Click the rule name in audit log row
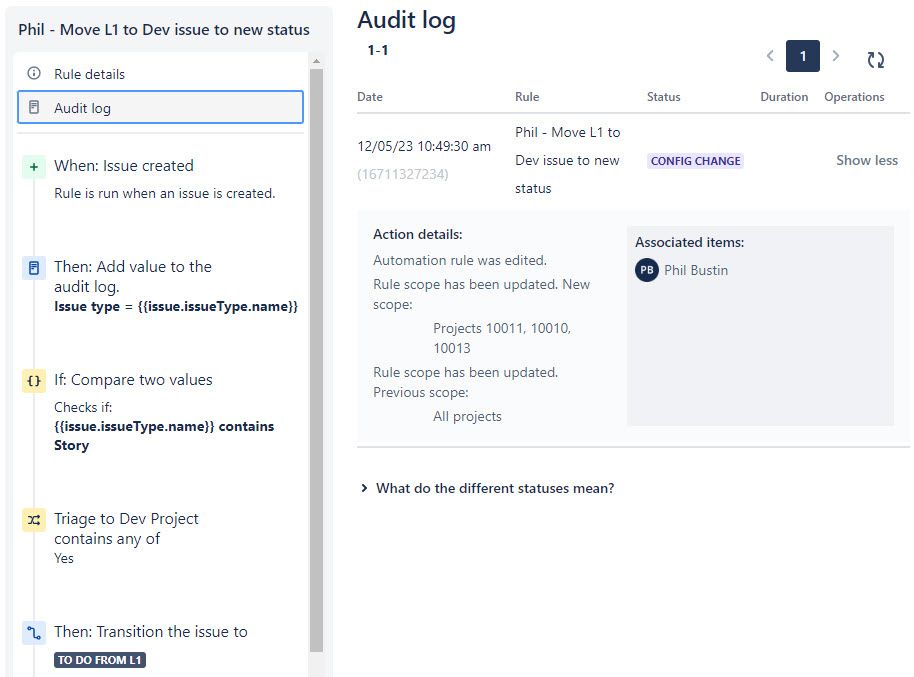The image size is (914, 677). (568, 160)
